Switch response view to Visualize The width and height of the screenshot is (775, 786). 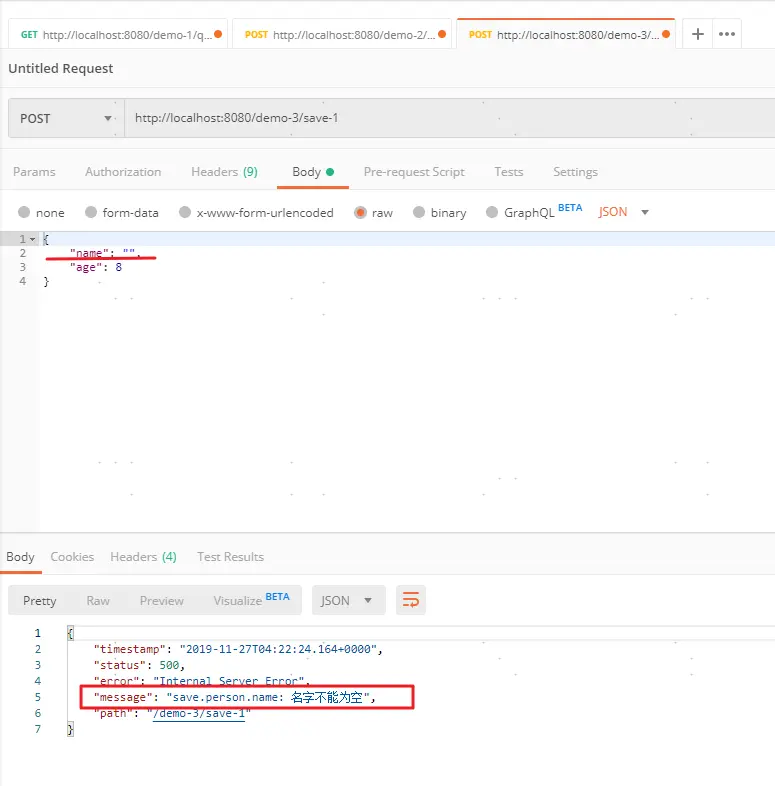[x=251, y=600]
